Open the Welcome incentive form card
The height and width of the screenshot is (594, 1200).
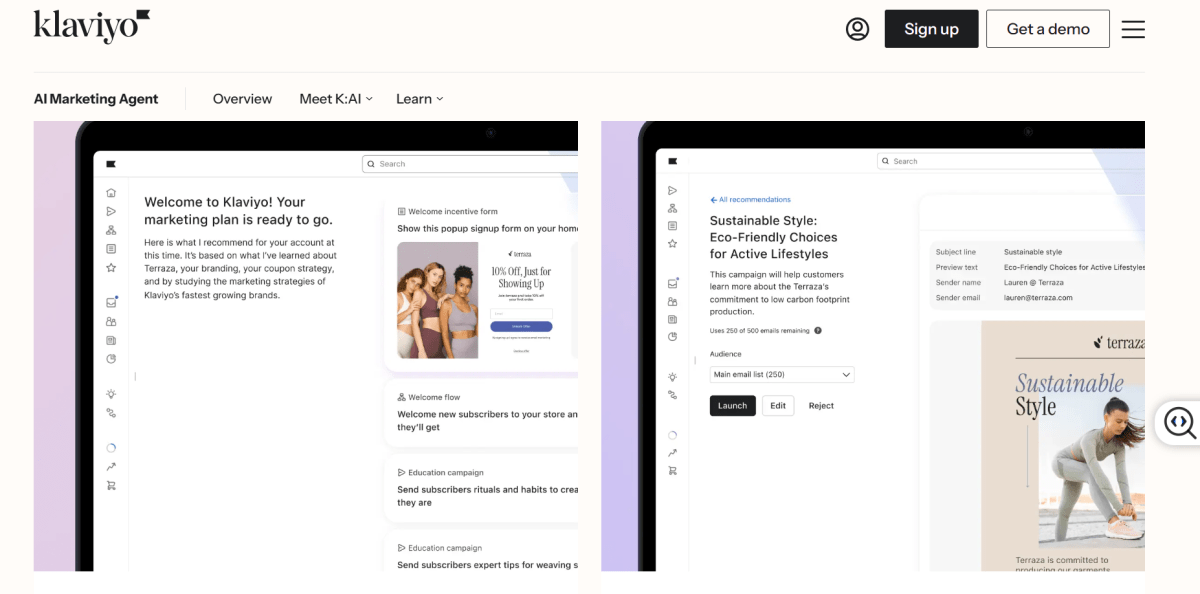481,282
